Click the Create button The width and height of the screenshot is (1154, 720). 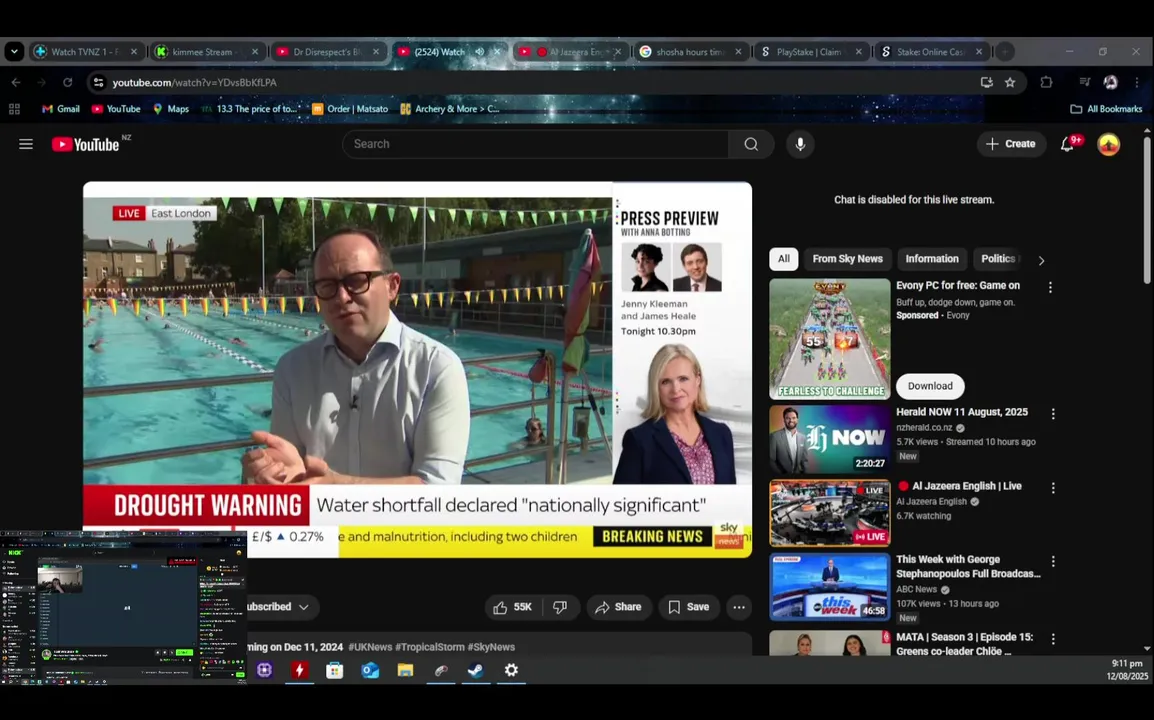pos(1011,144)
